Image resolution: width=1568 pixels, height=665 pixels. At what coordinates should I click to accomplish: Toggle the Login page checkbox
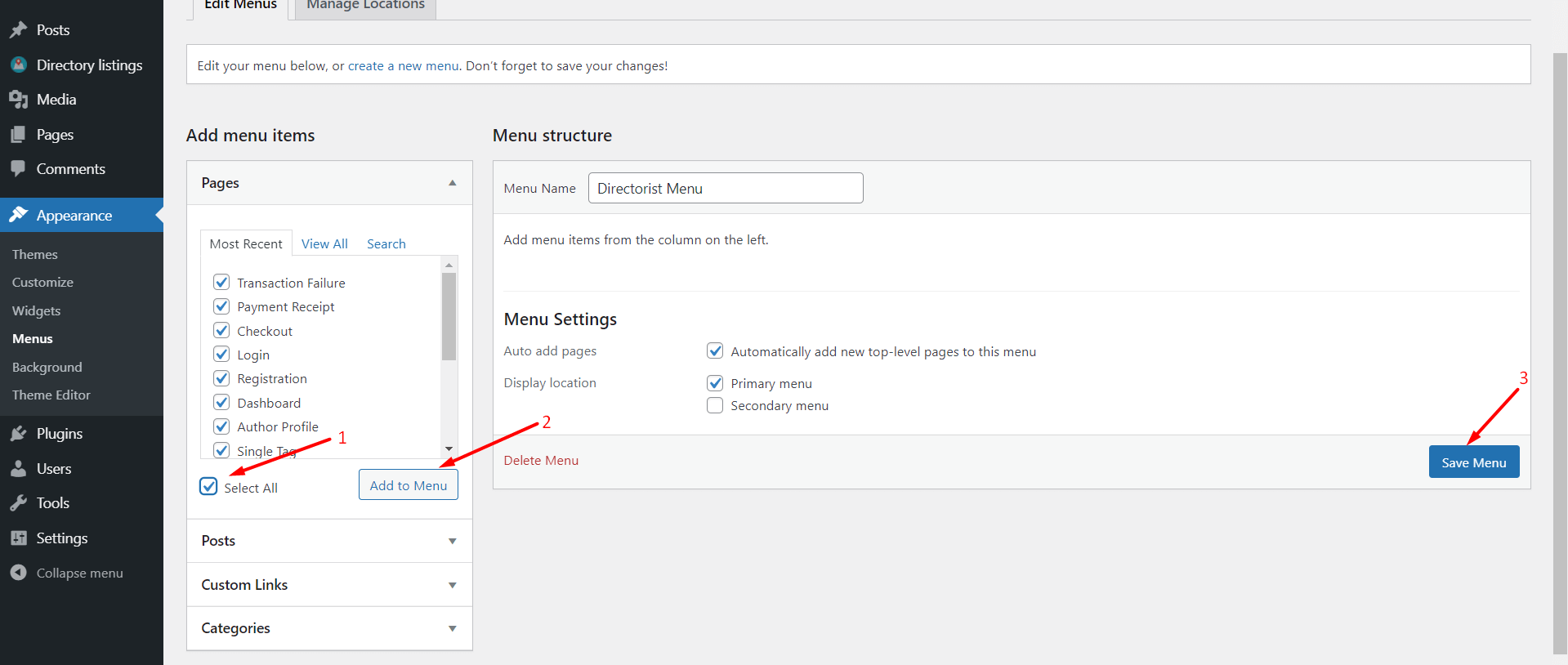[221, 354]
